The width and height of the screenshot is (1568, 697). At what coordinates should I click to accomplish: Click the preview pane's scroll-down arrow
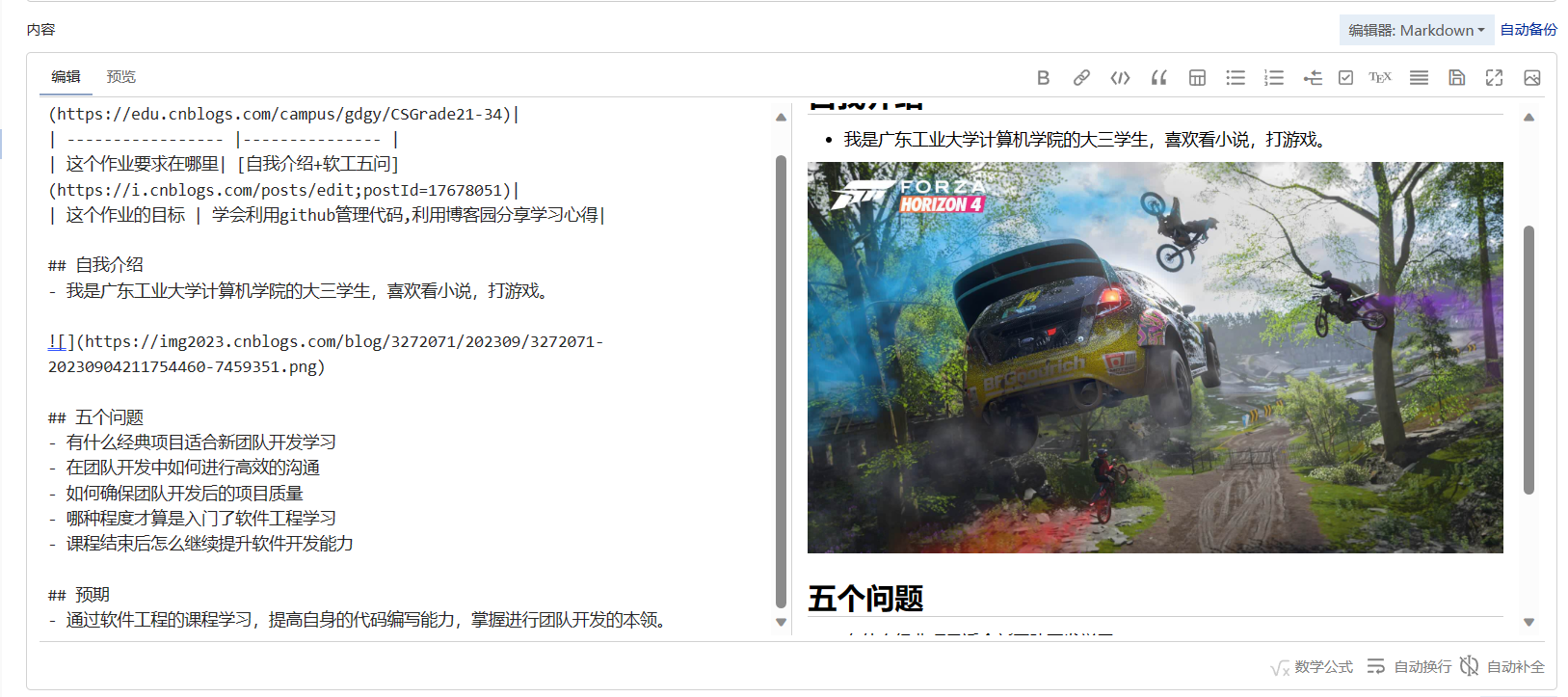coord(1528,623)
